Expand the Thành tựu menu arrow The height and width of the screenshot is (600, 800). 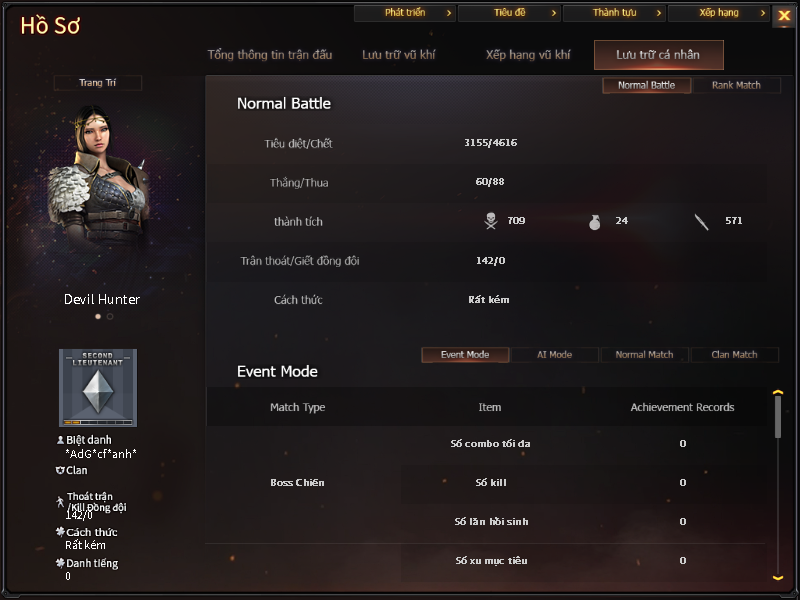(659, 13)
